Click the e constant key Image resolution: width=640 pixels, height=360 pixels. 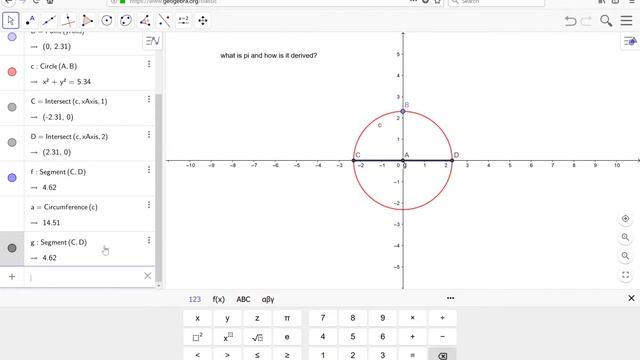coord(287,337)
